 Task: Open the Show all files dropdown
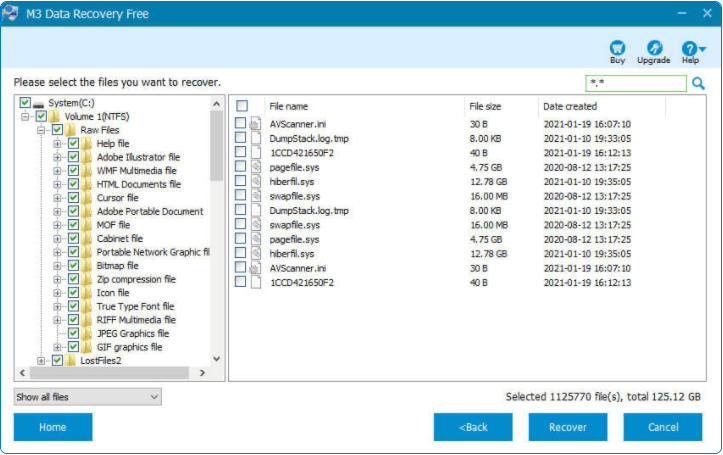pyautogui.click(x=88, y=397)
